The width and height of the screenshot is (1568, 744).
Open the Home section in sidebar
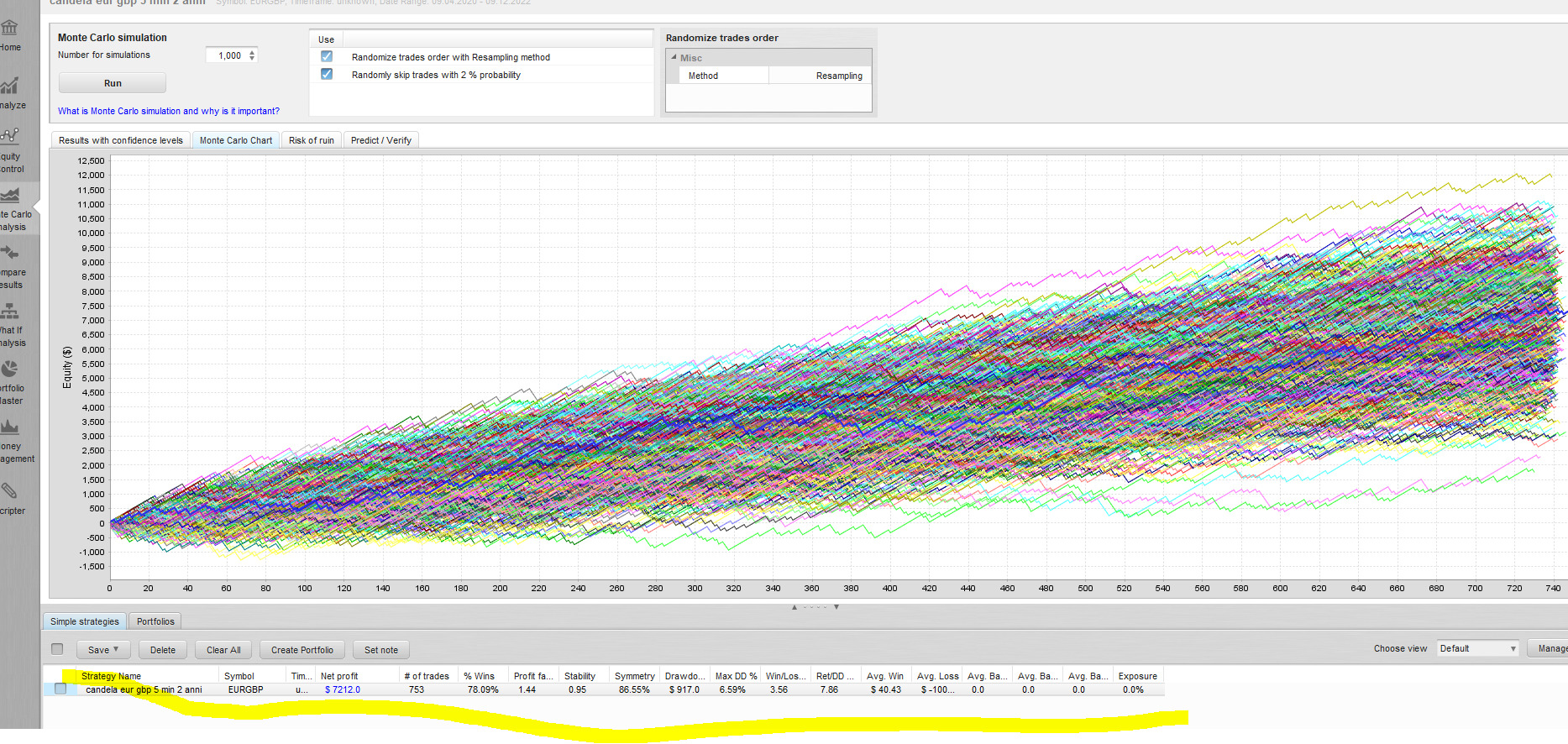[x=10, y=34]
